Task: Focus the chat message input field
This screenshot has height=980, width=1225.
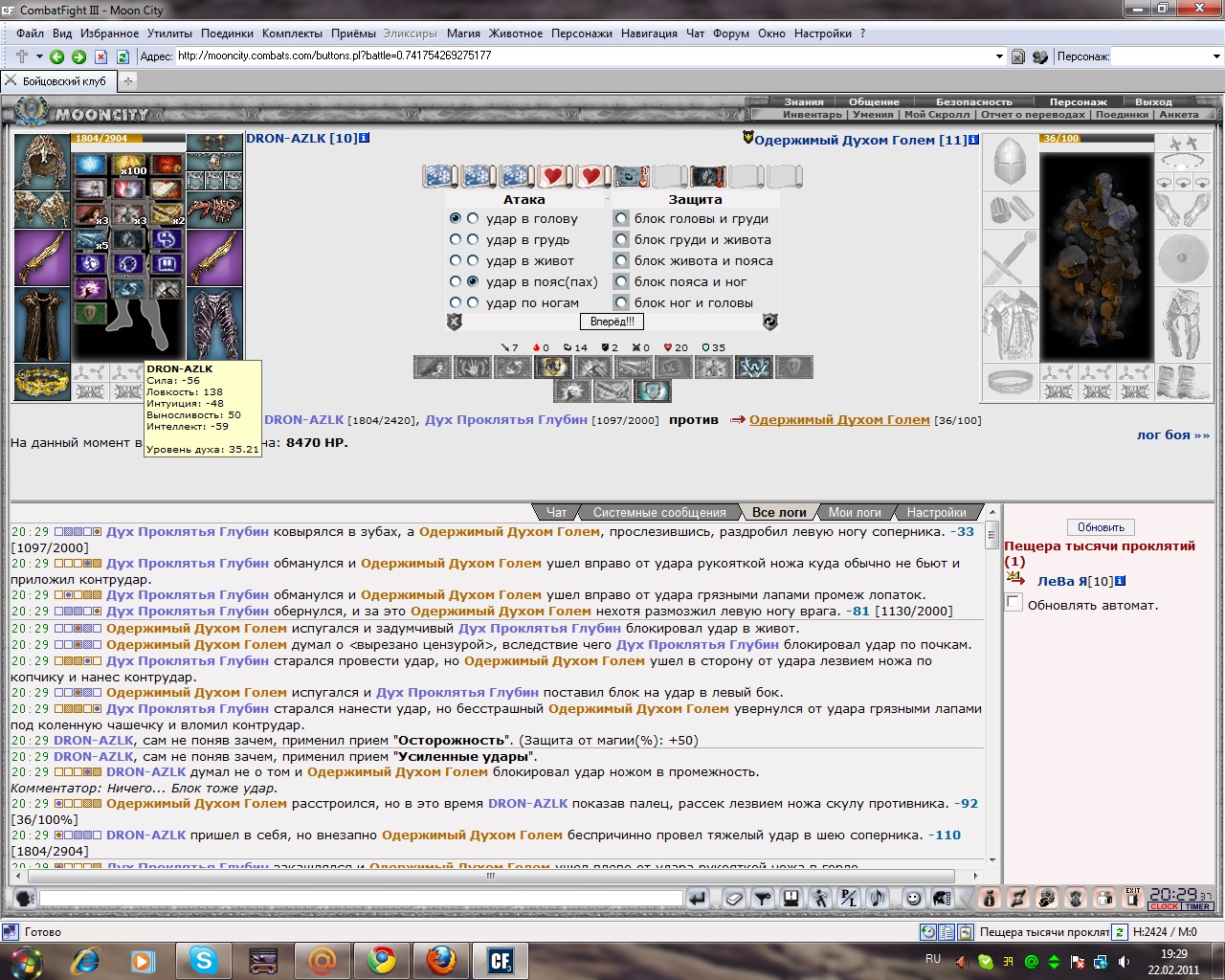Action: click(361, 899)
